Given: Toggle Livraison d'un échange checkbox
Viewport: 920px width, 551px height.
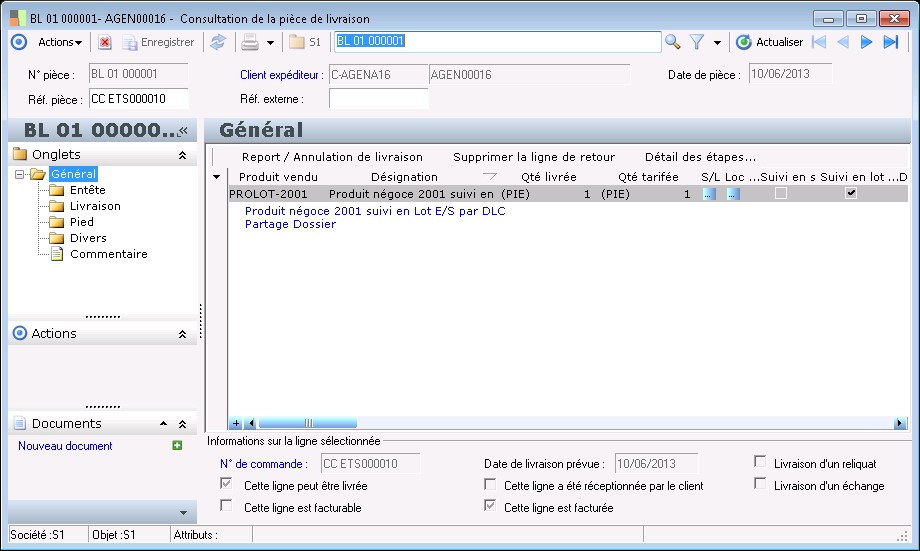Looking at the screenshot, I should [x=760, y=484].
